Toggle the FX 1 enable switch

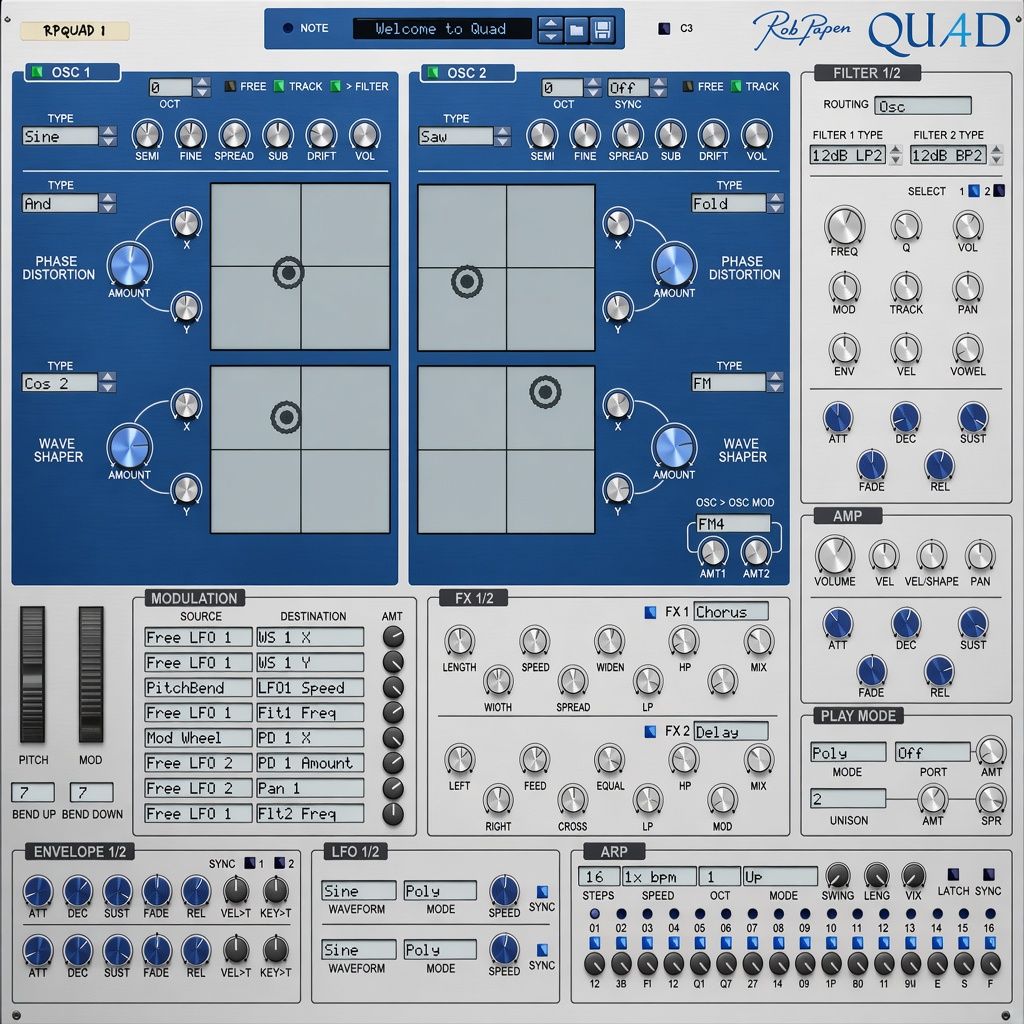click(650, 612)
